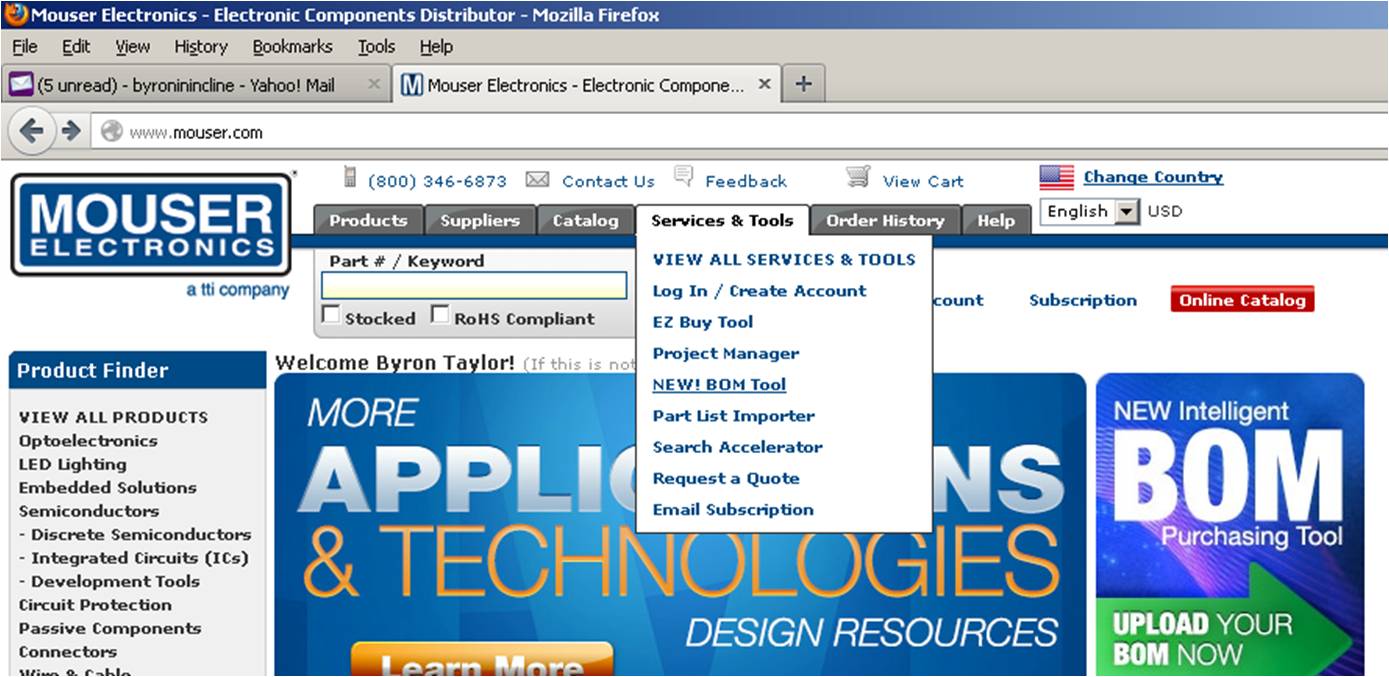Viewport: 1389px width, 677px height.
Task: Open the File menu
Action: (x=25, y=46)
